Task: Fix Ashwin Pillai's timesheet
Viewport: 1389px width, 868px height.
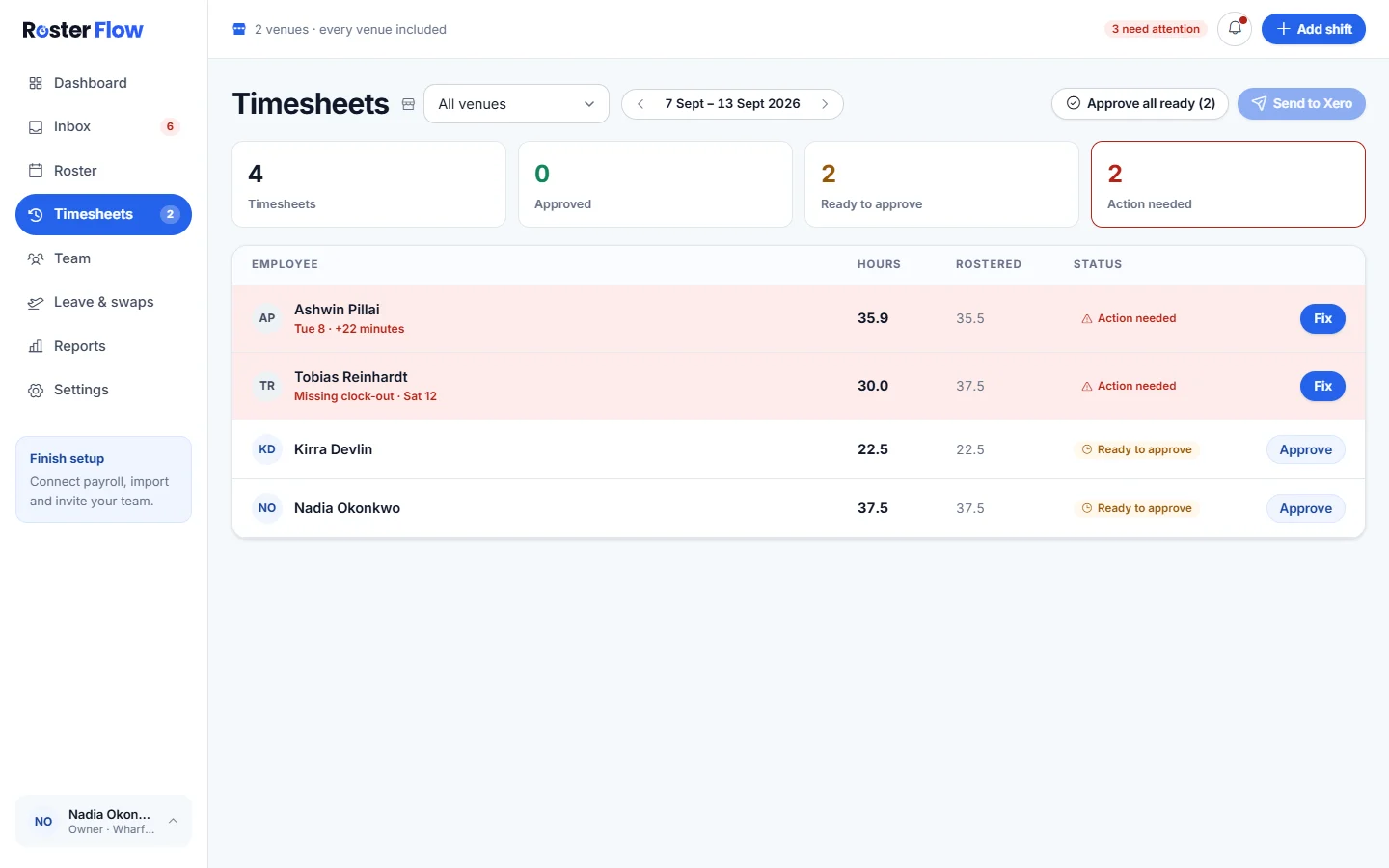Action: (x=1322, y=318)
